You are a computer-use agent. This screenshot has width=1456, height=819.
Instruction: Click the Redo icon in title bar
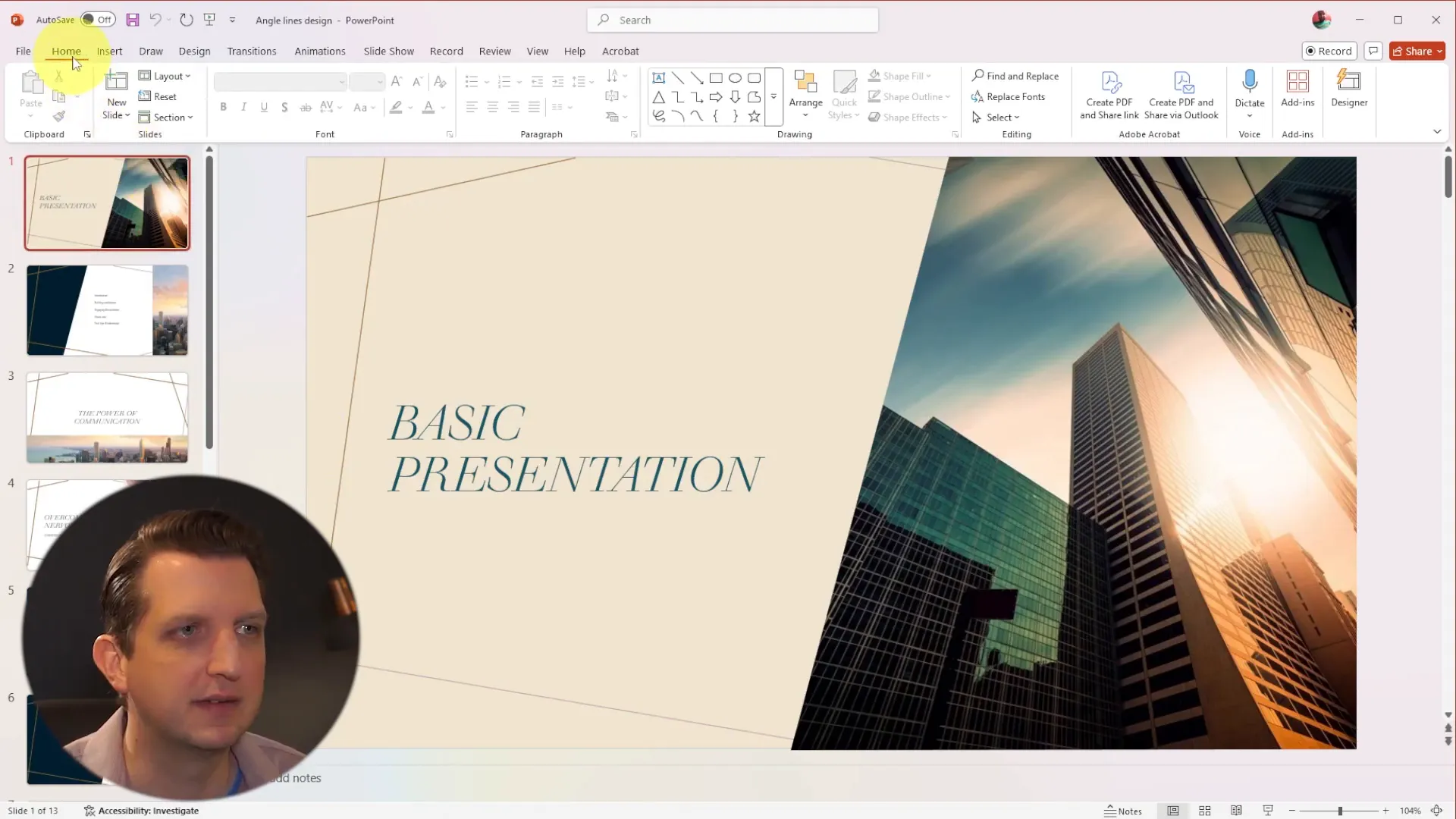coord(187,20)
